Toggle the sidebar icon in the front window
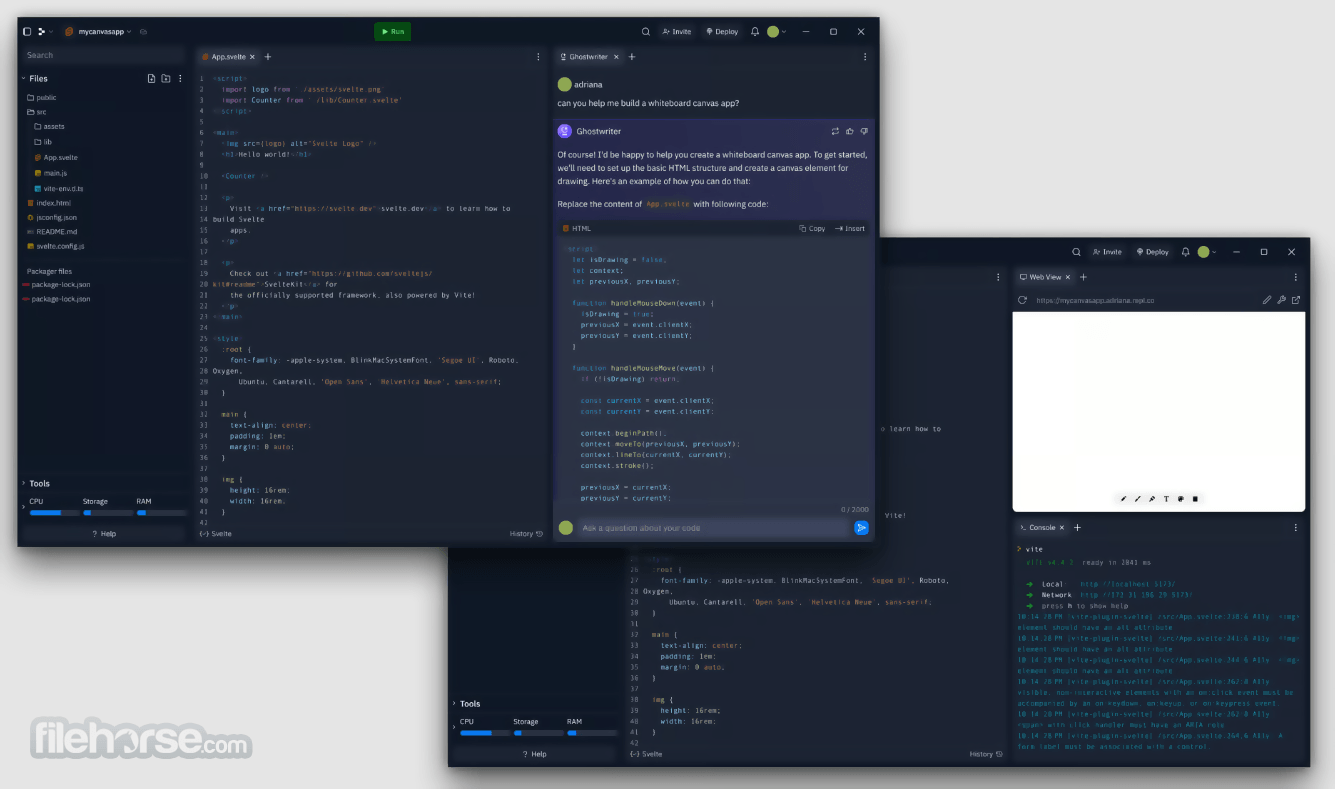This screenshot has width=1335, height=789. (x=27, y=32)
